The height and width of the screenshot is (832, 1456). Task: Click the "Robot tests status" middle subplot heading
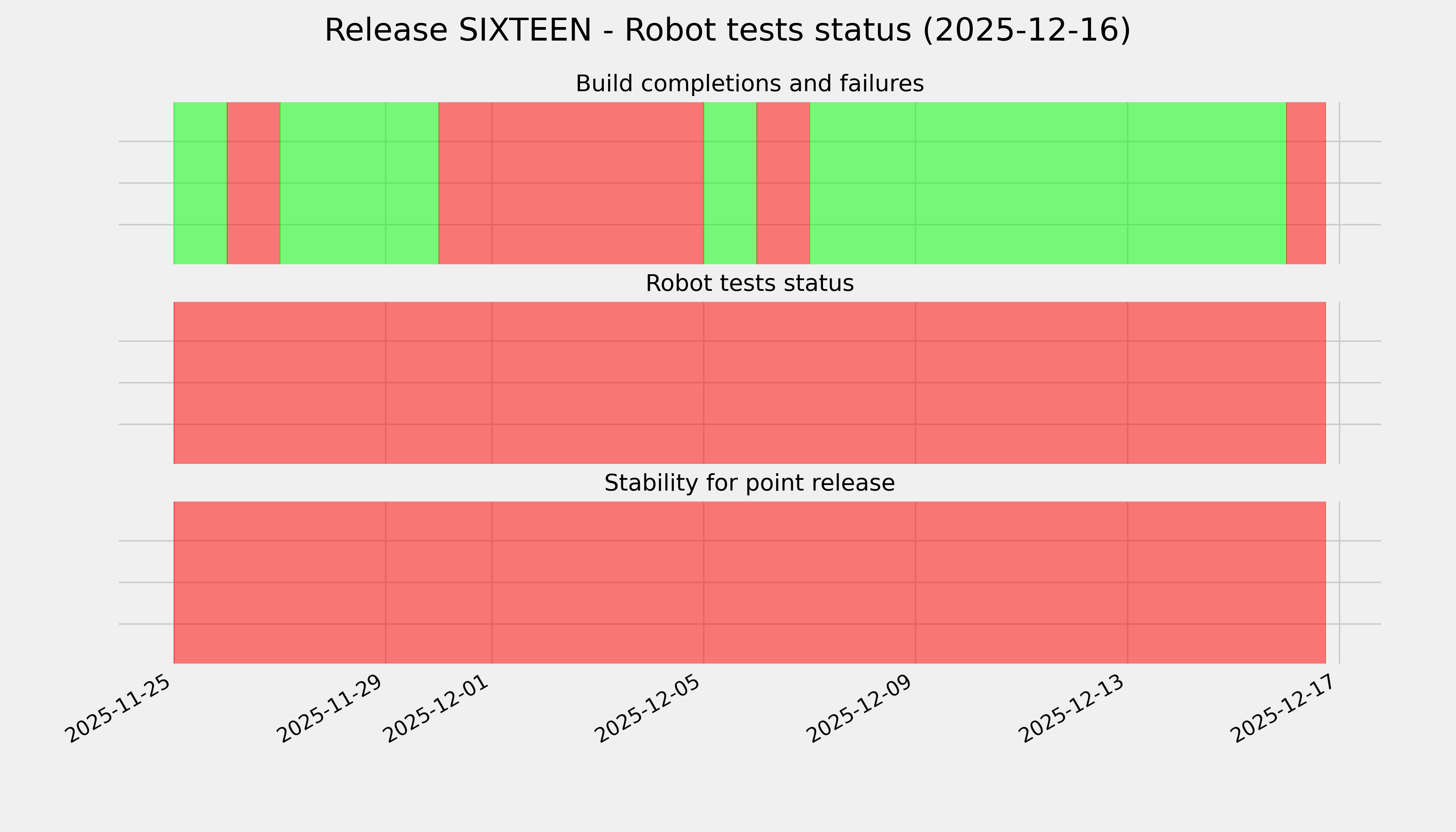[749, 284]
